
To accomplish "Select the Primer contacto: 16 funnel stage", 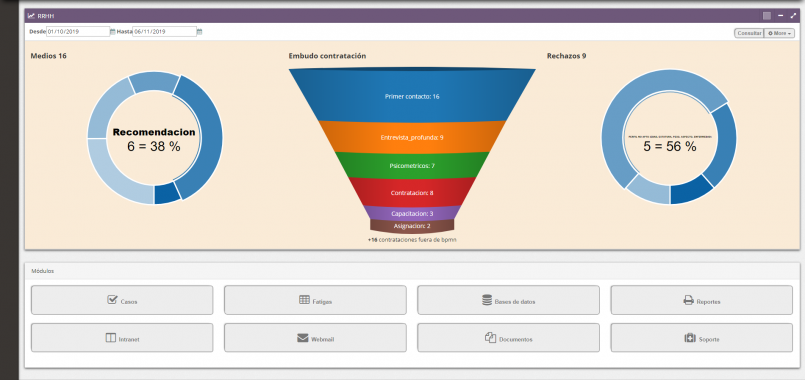I will pos(412,96).
